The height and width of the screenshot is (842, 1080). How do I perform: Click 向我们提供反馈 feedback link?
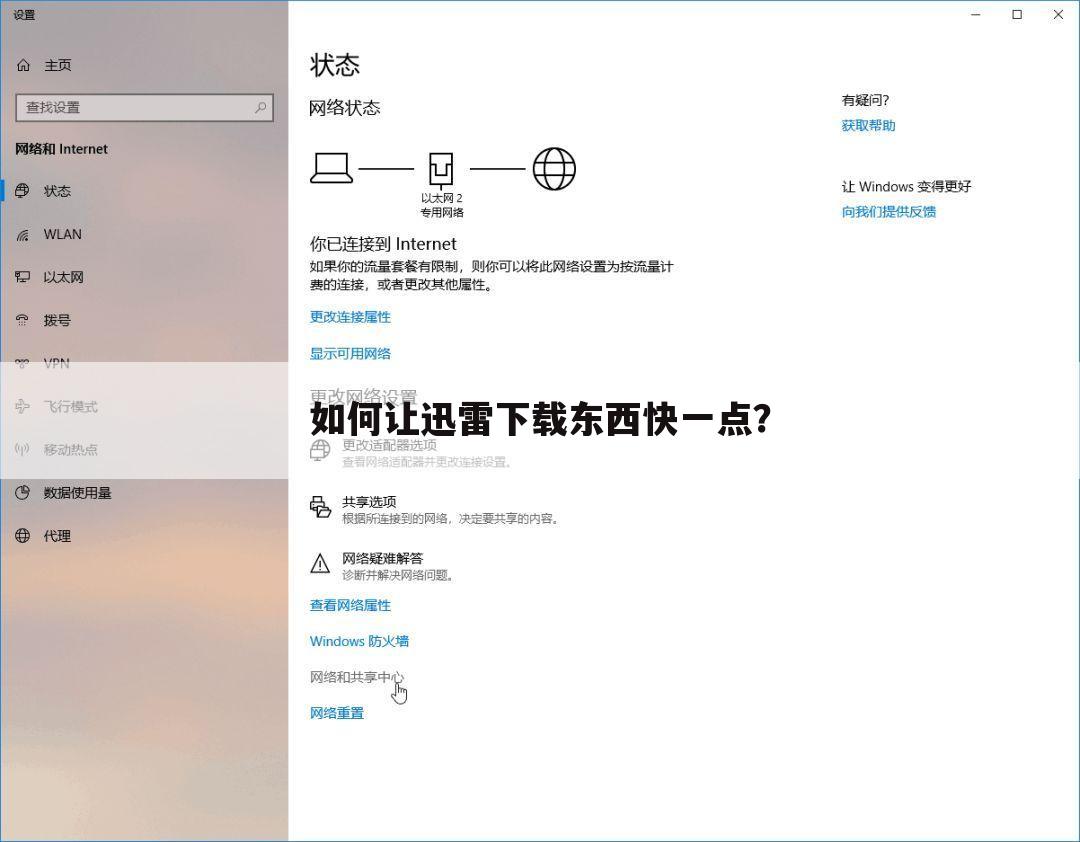(x=889, y=212)
